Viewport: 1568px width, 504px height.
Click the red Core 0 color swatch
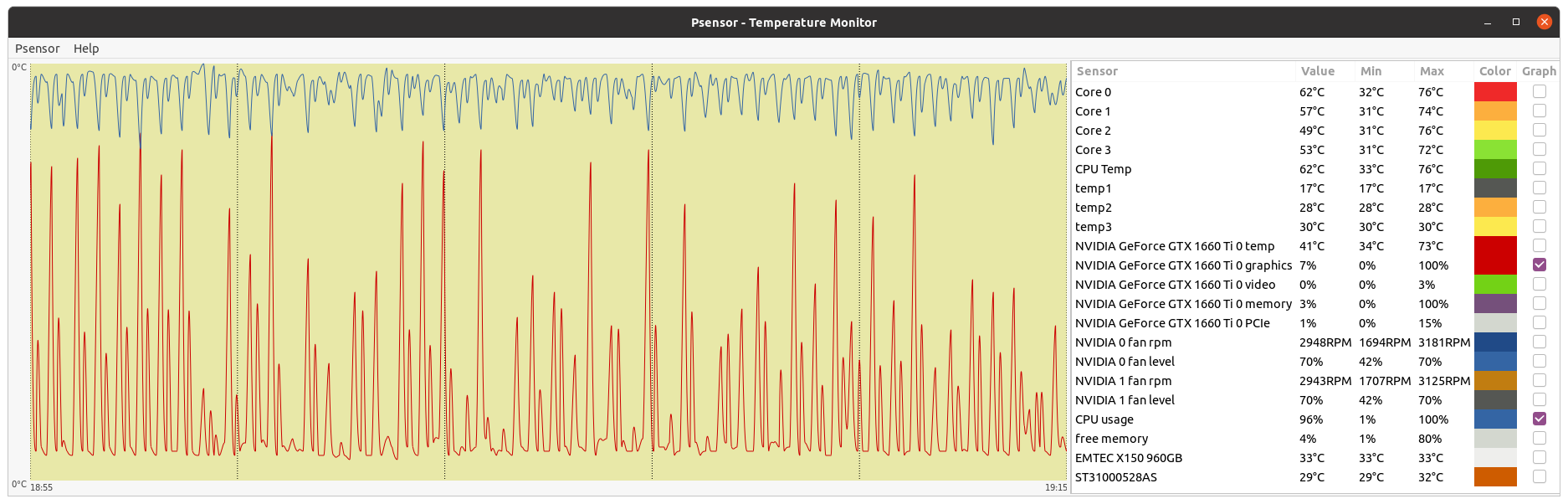coord(1494,92)
